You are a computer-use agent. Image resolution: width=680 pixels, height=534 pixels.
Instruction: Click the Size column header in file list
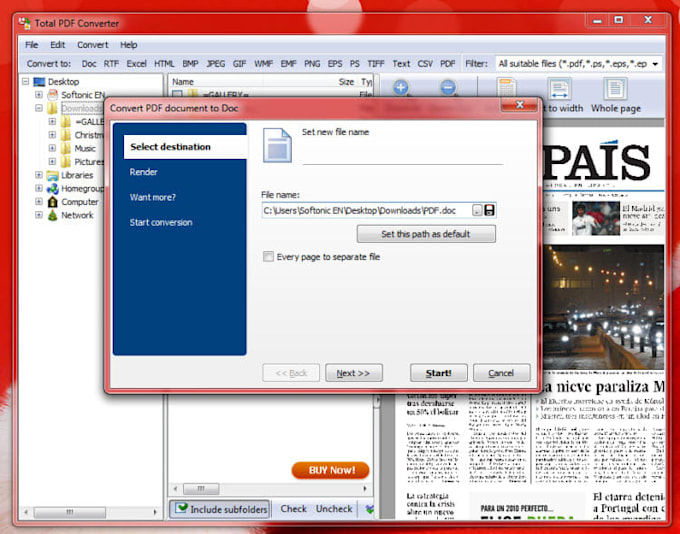(x=346, y=82)
